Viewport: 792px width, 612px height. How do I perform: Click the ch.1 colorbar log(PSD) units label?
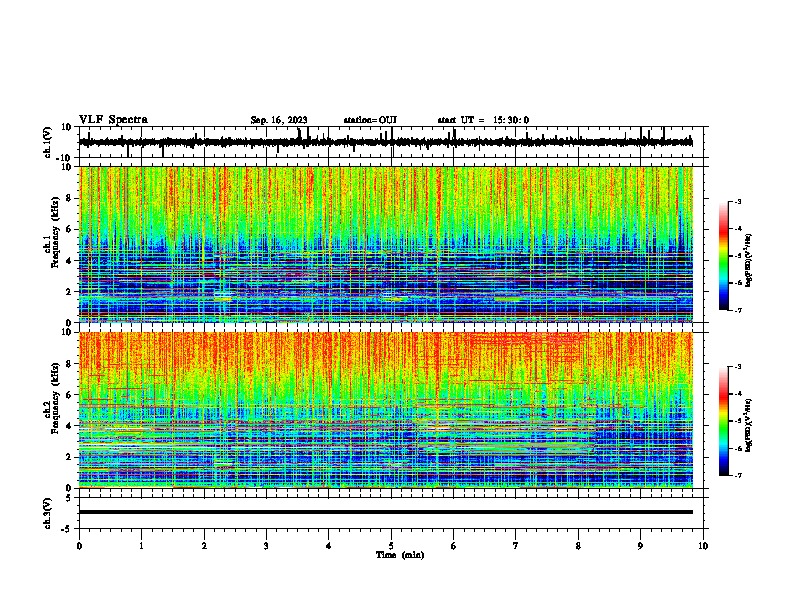(749, 261)
